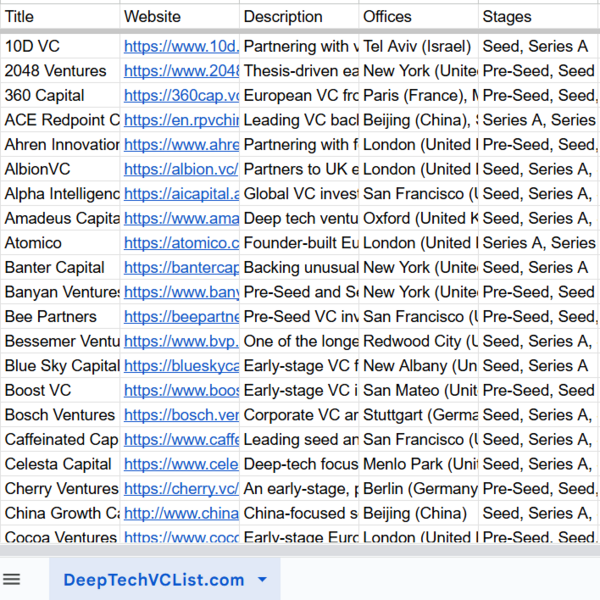Select the Tel Aviv (Israel) offices cell
This screenshot has height=600, width=600.
[418, 46]
